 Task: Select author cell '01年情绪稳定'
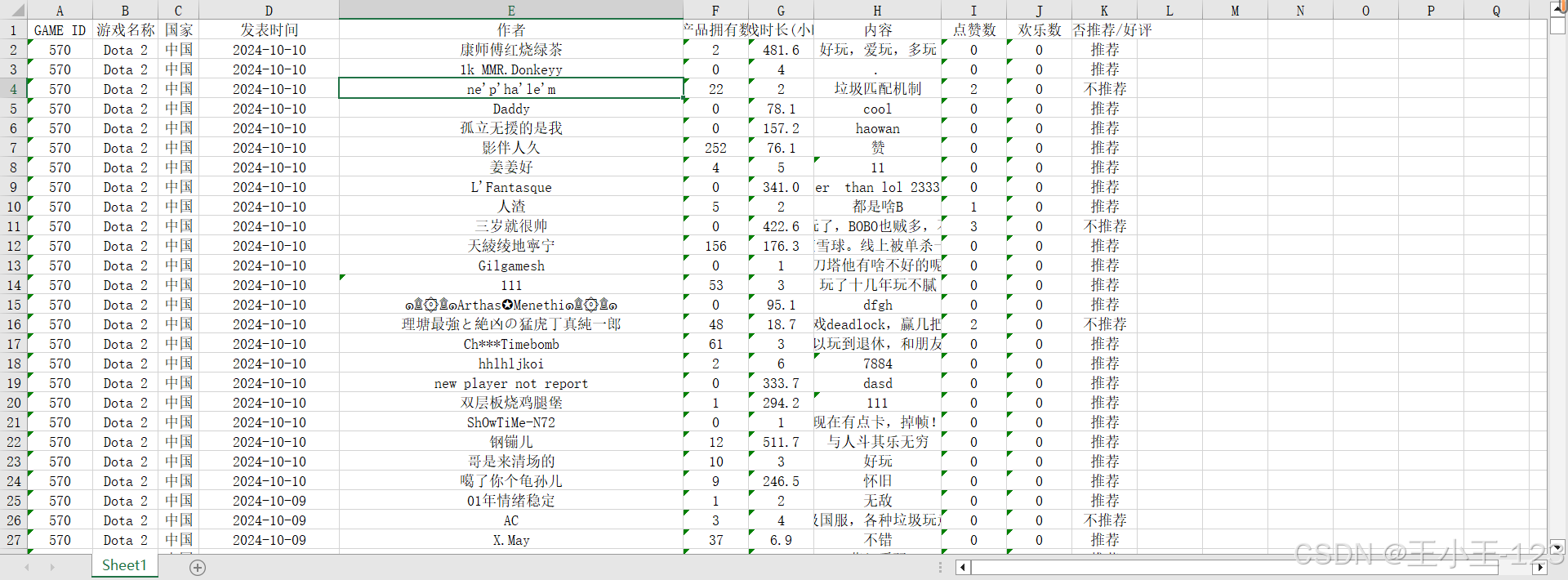(511, 501)
